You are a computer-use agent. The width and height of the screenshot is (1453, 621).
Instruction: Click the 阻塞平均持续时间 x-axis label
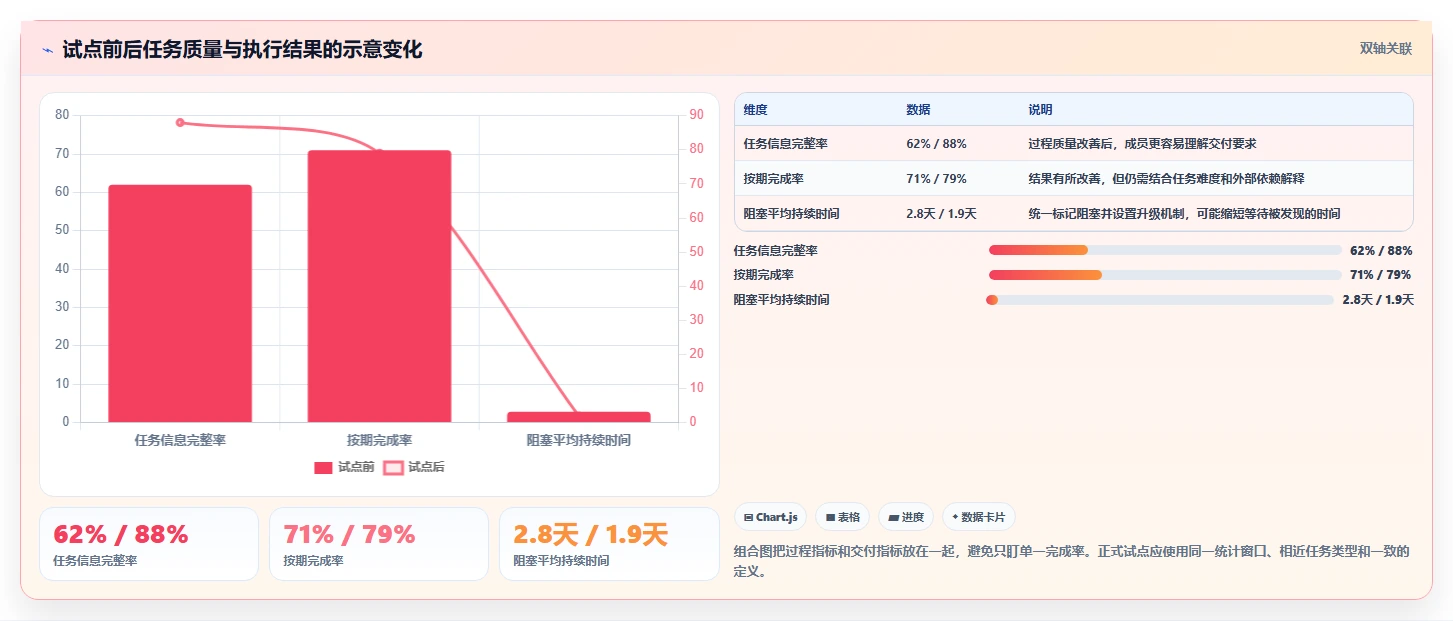[579, 440]
